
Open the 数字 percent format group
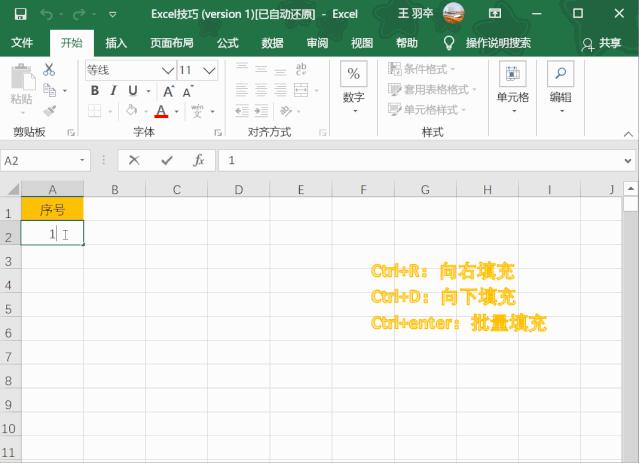pyautogui.click(x=353, y=87)
